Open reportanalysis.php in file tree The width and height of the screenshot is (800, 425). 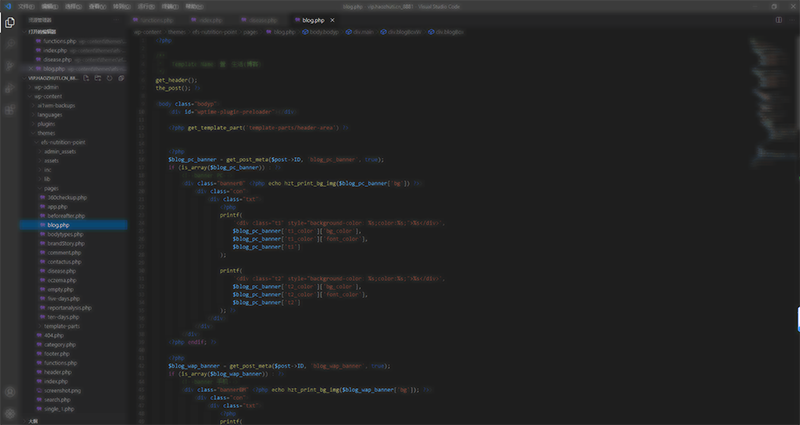coord(69,308)
